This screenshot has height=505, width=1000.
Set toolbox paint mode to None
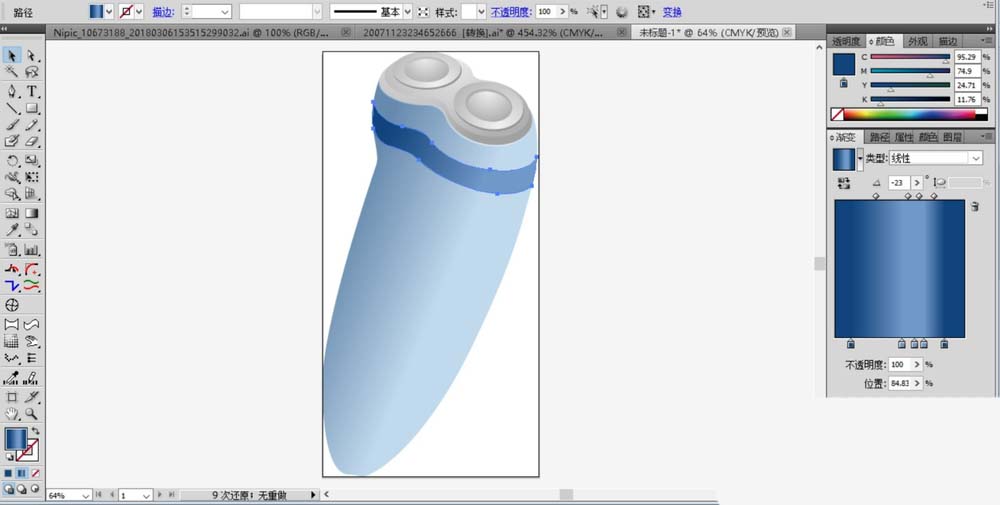pos(35,473)
